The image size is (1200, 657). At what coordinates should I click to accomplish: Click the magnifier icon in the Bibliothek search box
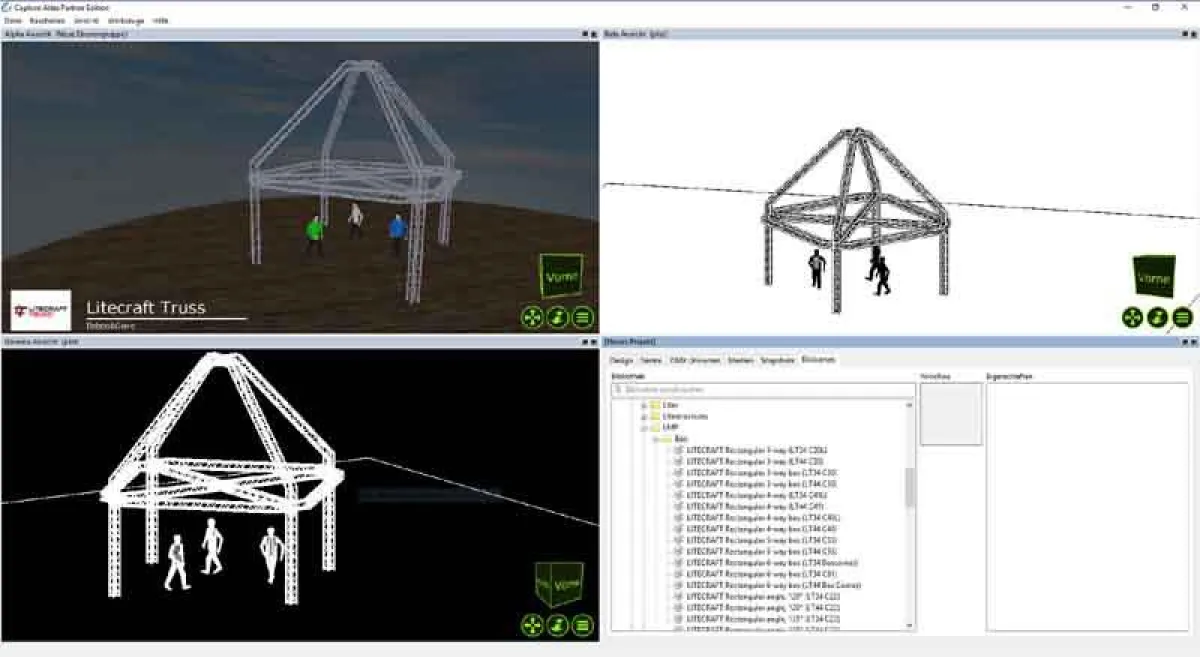pyautogui.click(x=617, y=389)
